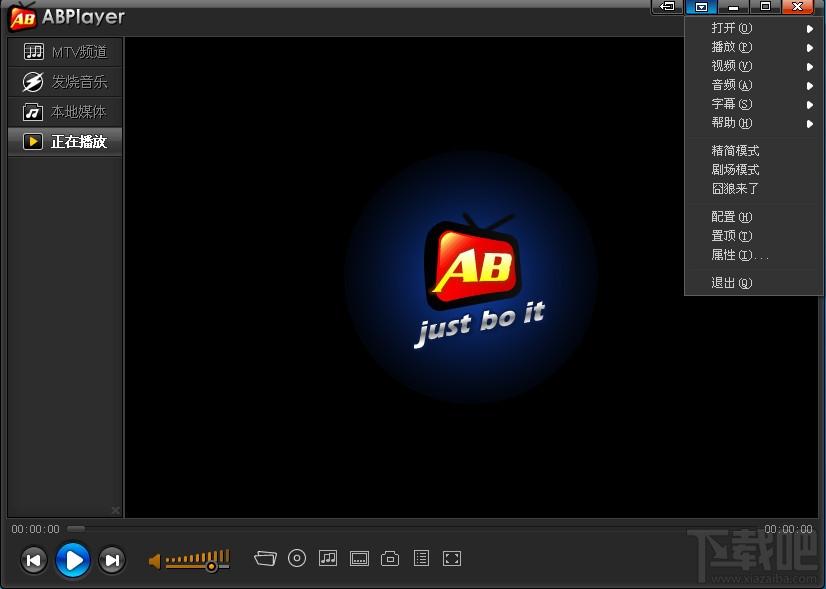826x589 pixels.
Task: Choose 精简模式 from the menu
Action: pos(754,151)
